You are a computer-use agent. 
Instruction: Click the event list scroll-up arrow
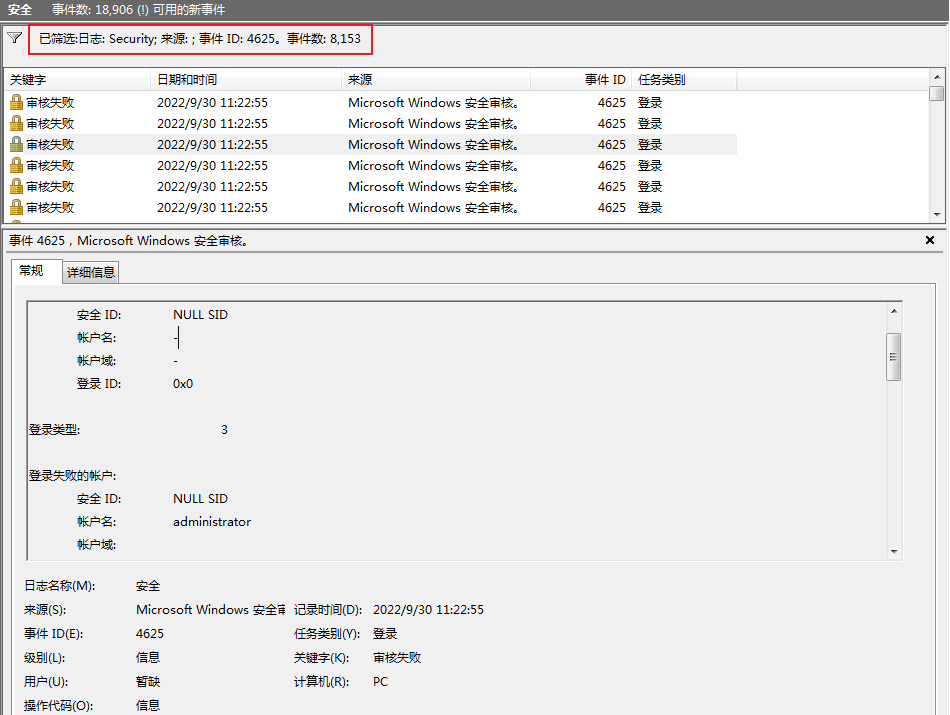tap(936, 77)
